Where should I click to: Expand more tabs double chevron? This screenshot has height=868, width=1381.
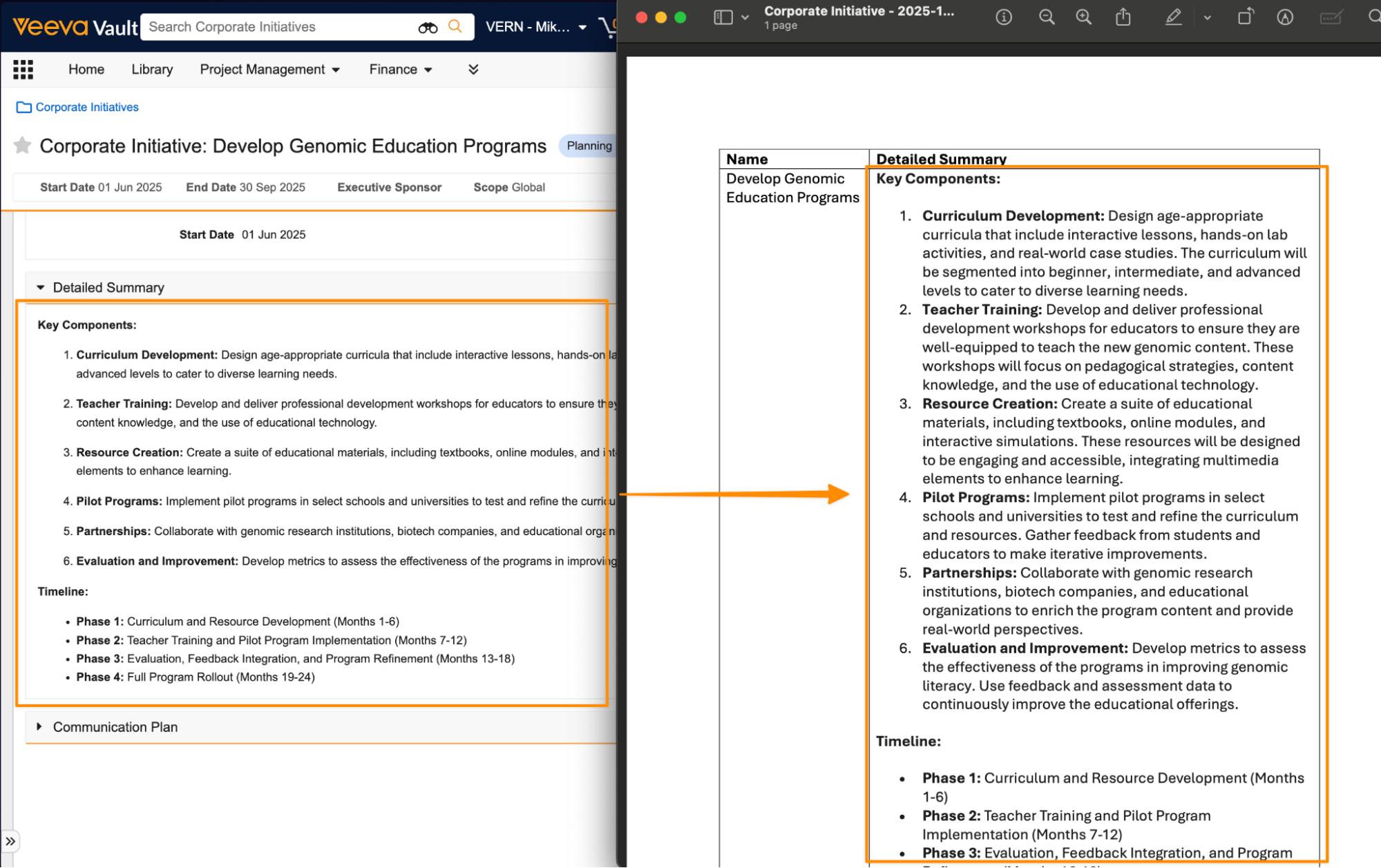[x=473, y=69]
